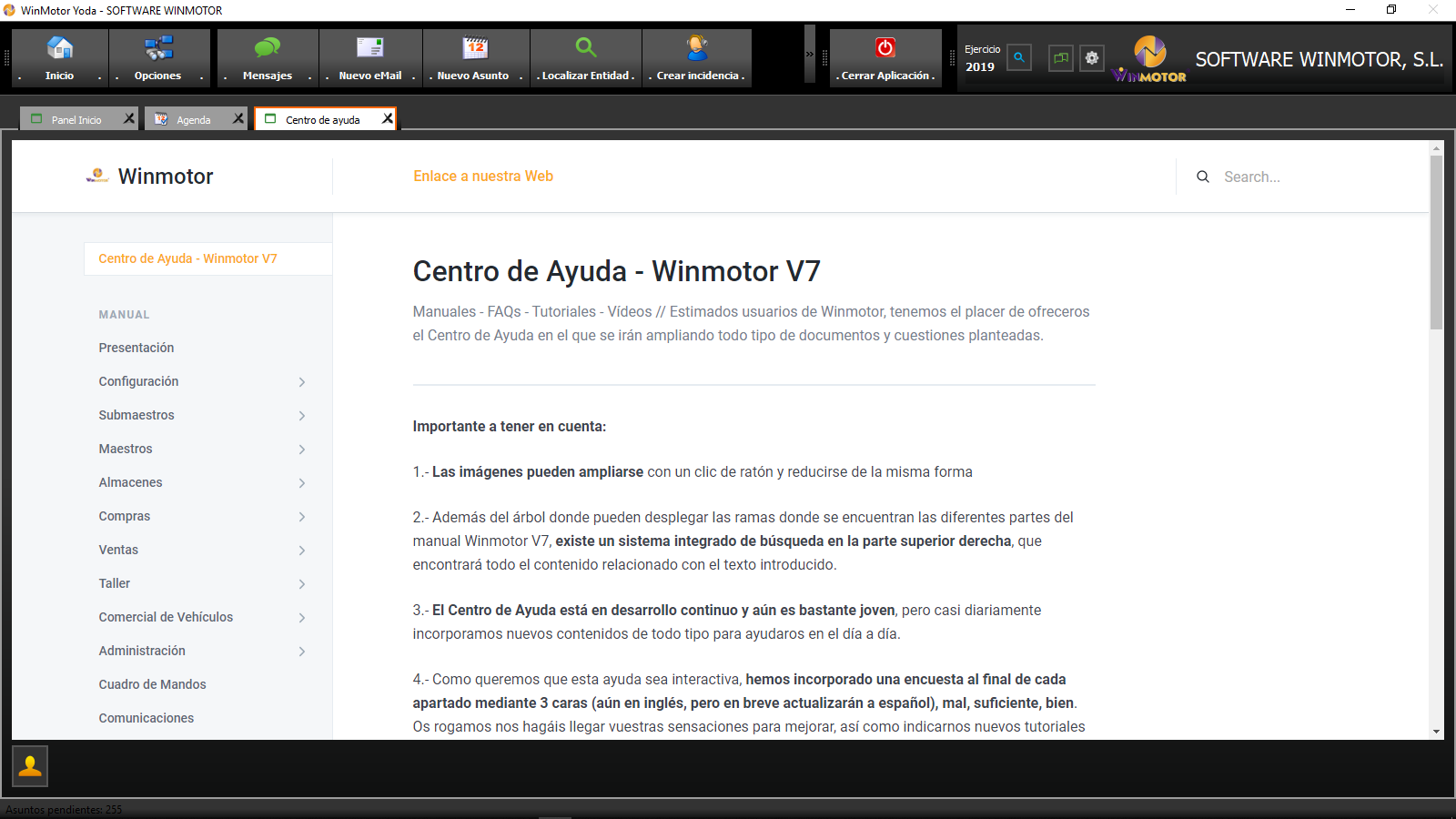
Task: Open Comunicaciones in the sidebar
Action: [x=147, y=718]
